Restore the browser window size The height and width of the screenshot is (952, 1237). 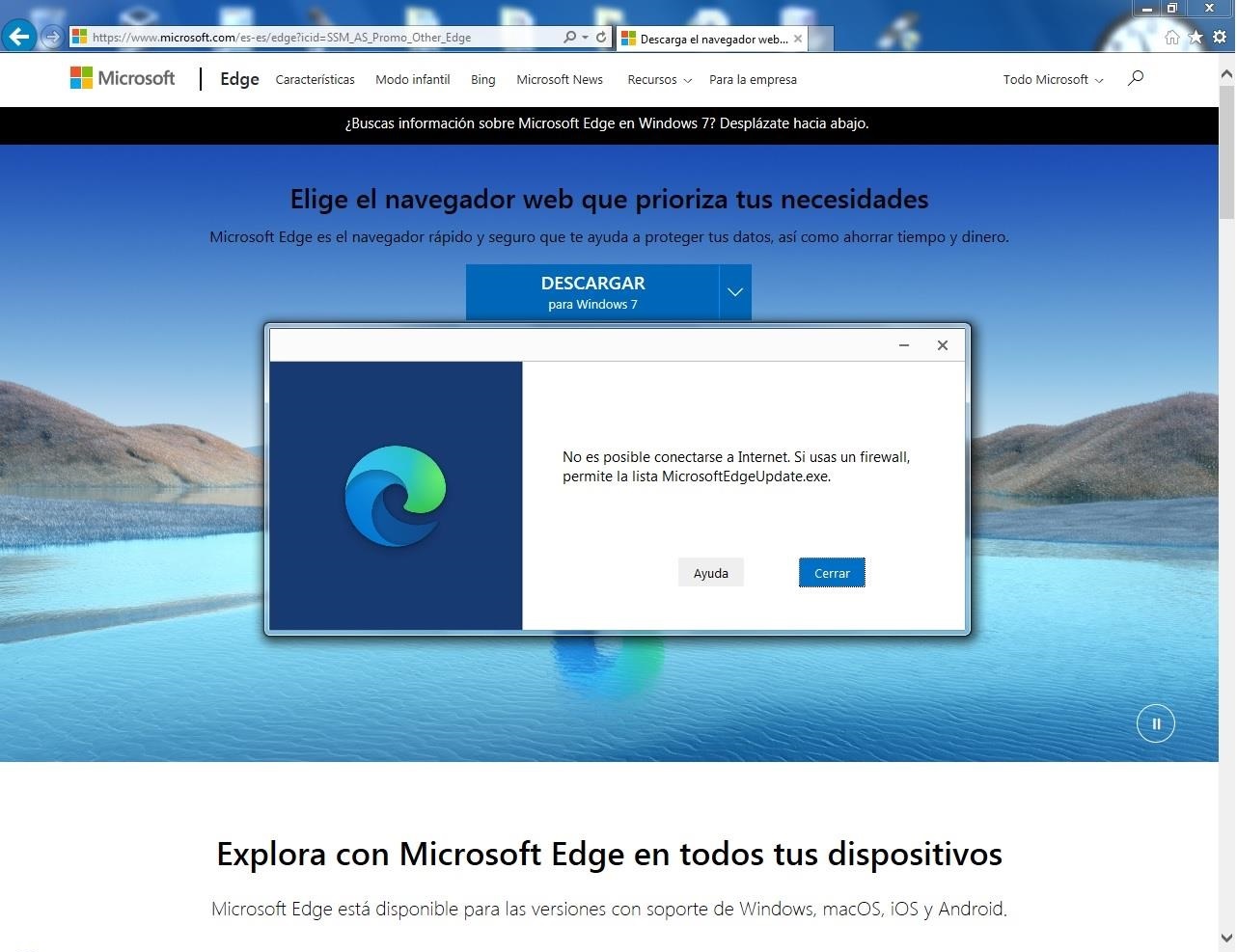coord(1172,9)
